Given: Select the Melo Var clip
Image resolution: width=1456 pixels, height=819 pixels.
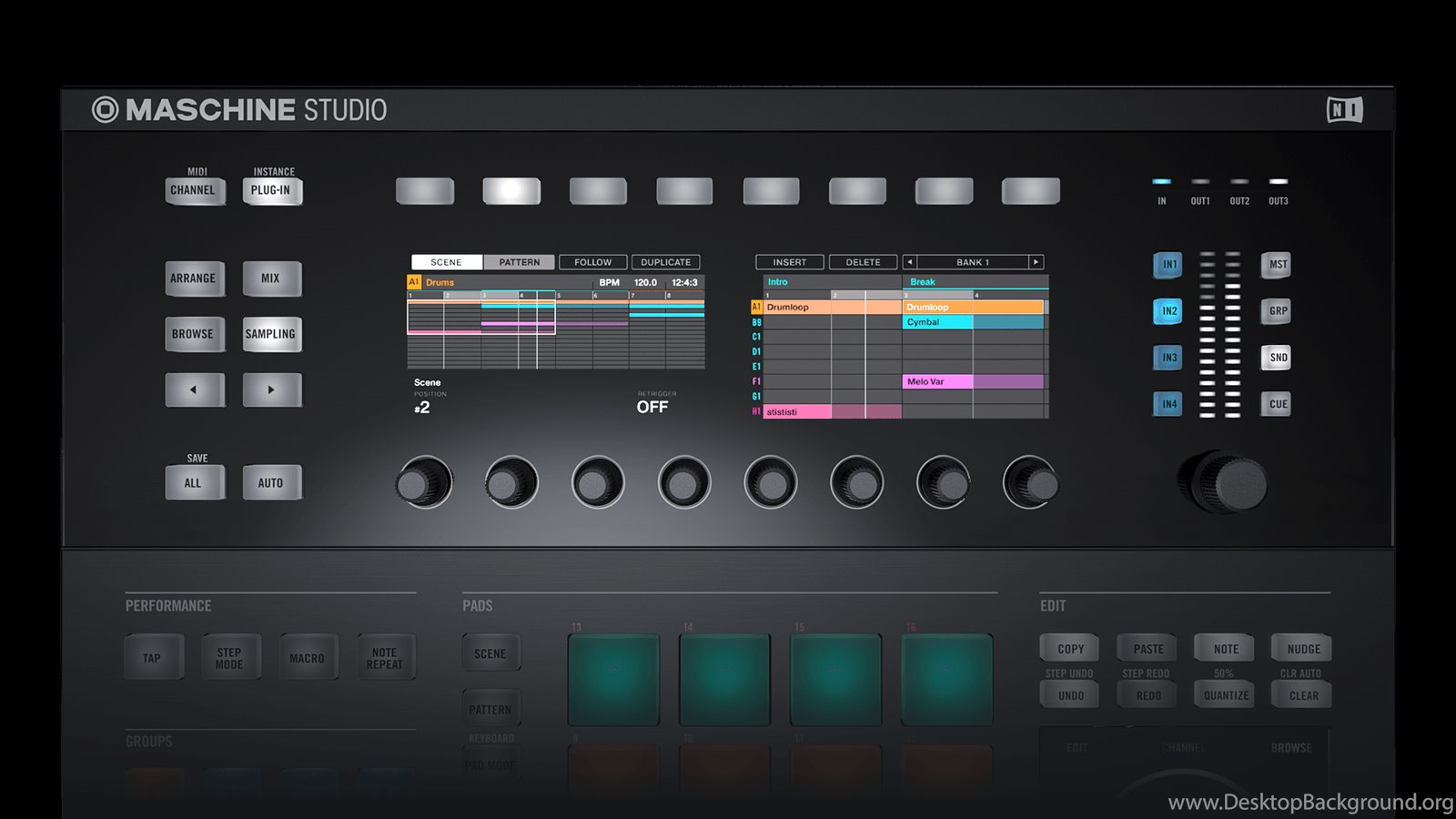Looking at the screenshot, I should pos(974,382).
